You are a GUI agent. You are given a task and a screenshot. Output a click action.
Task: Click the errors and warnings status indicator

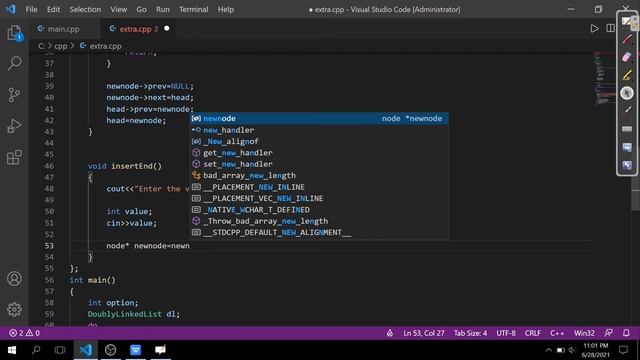[24, 333]
